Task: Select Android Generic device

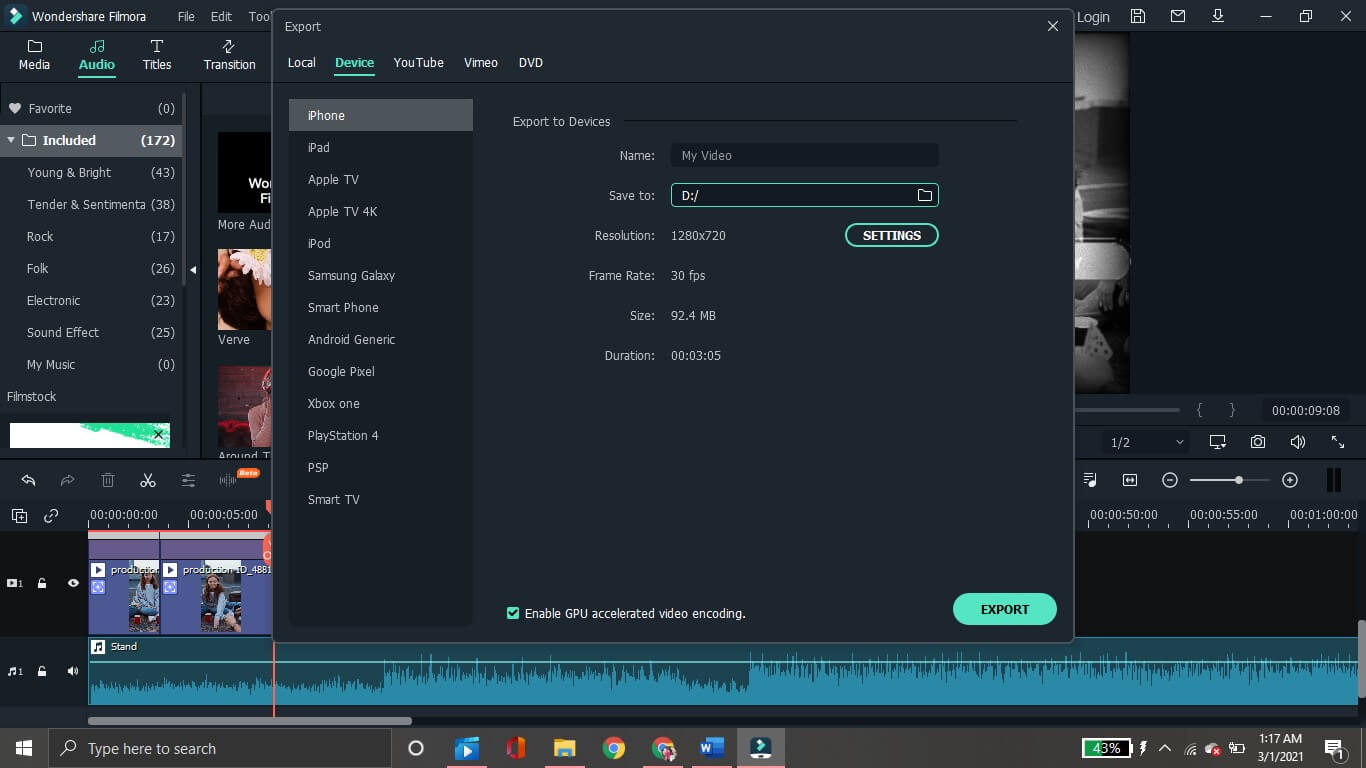Action: pyautogui.click(x=381, y=339)
